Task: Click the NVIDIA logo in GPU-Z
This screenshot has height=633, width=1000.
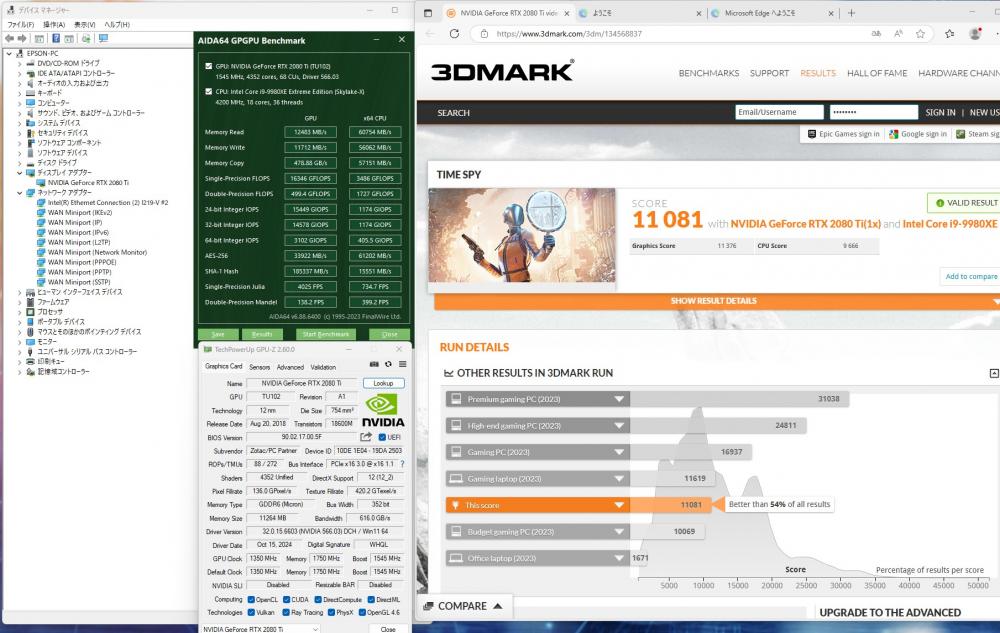Action: [x=383, y=411]
